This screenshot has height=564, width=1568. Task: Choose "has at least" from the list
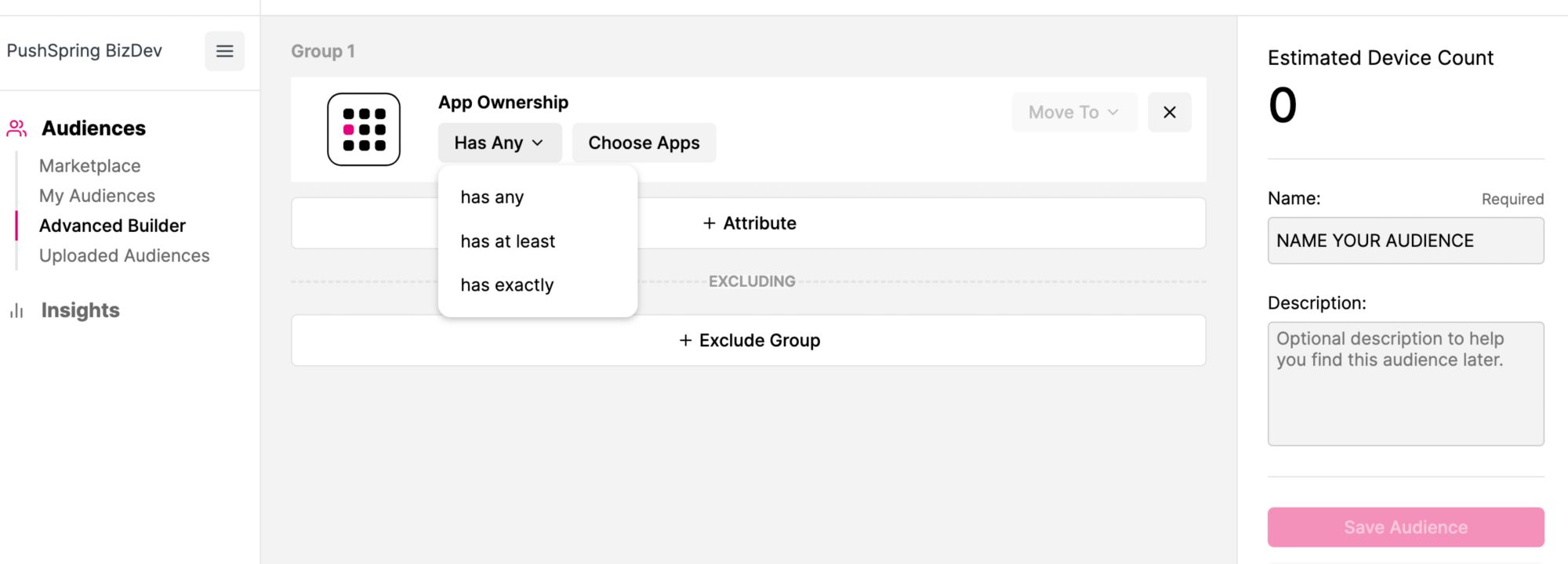[x=508, y=241]
